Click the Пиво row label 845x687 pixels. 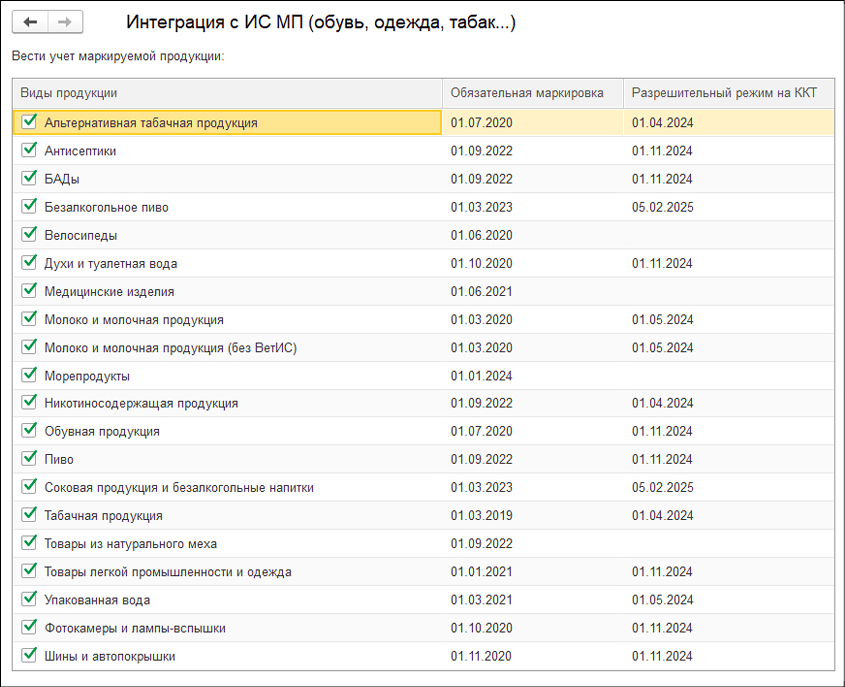59,460
